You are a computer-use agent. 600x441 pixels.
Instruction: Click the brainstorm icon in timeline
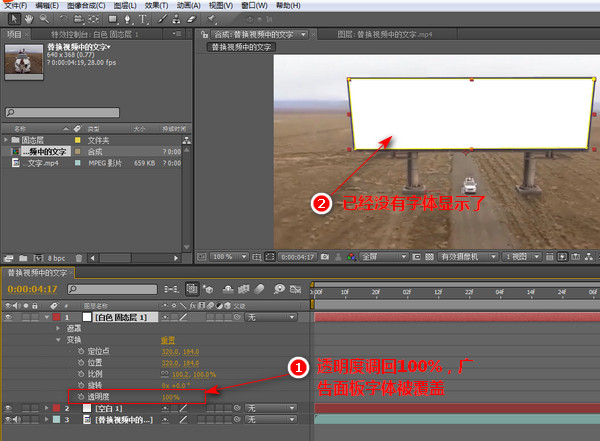click(x=280, y=289)
